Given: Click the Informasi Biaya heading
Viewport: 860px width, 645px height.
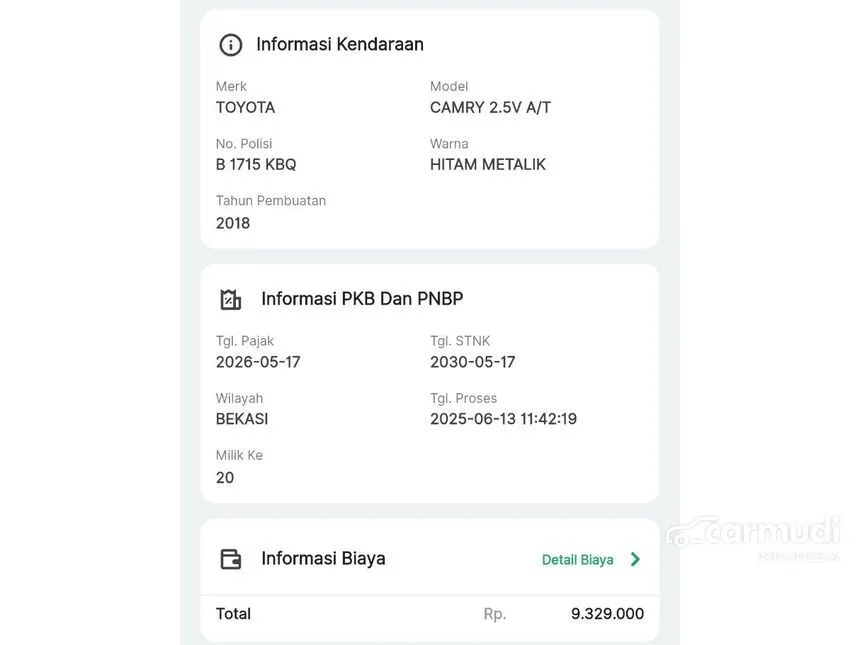Looking at the screenshot, I should click(x=323, y=558).
